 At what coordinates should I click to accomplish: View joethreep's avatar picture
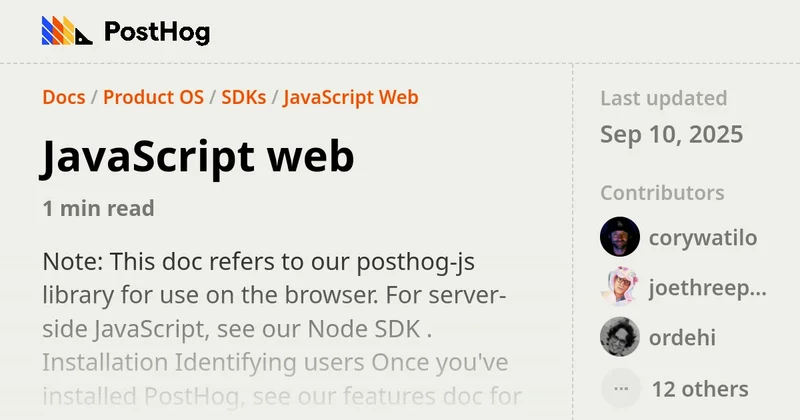coord(619,287)
